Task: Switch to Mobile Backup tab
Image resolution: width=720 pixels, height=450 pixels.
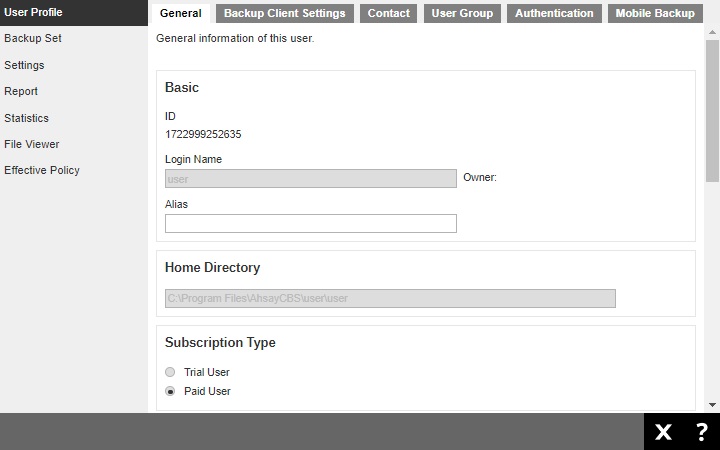Action: tap(654, 13)
